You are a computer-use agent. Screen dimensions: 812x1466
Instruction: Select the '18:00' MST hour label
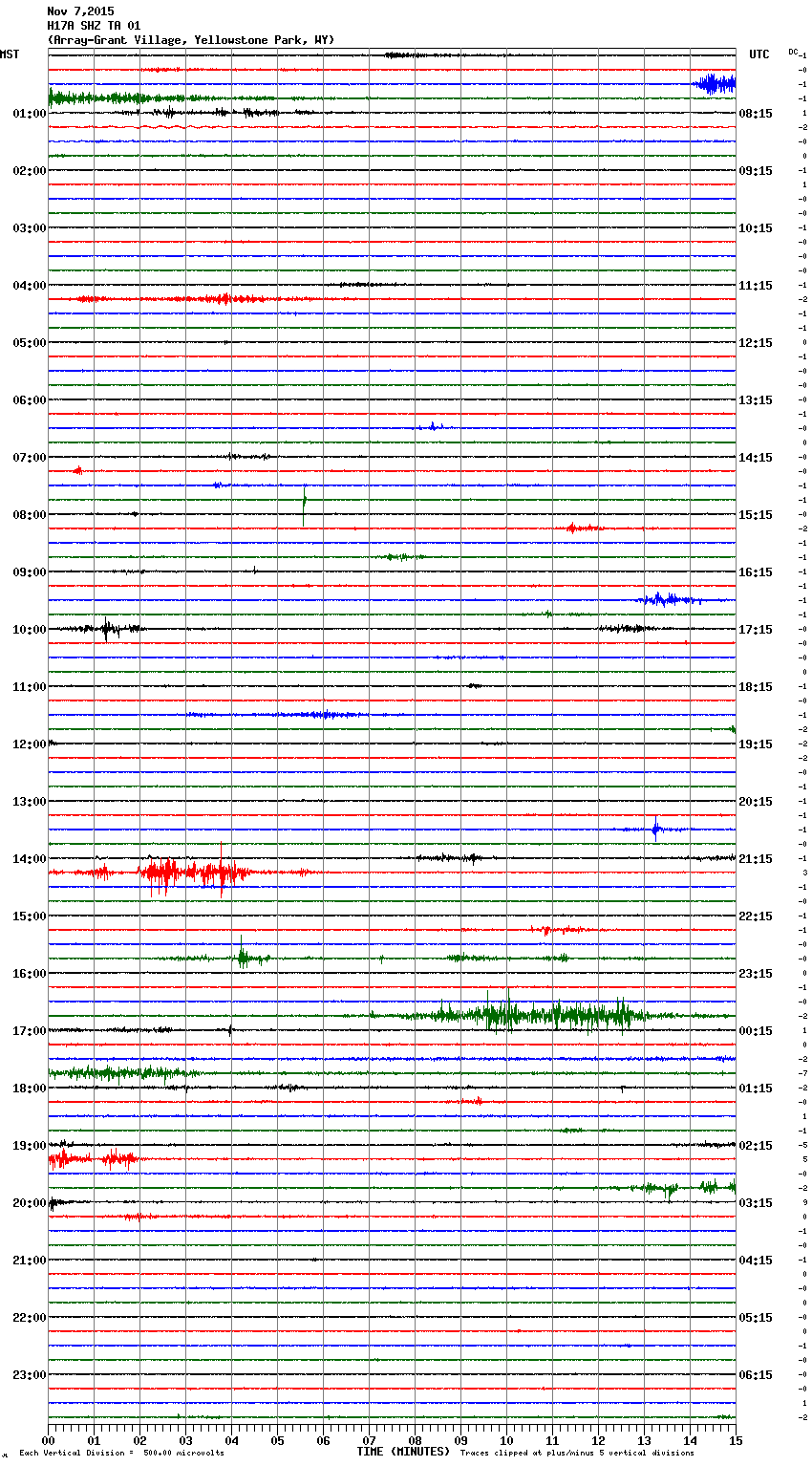(30, 1089)
